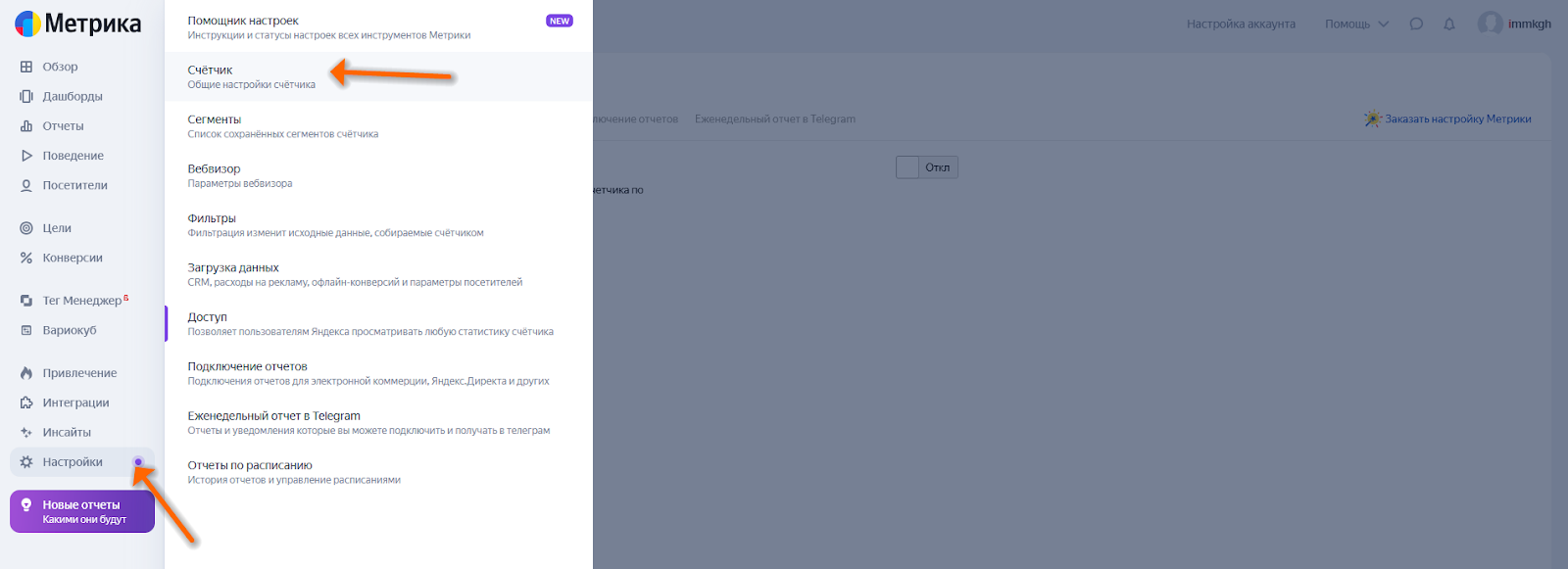Click Настройка аккаунта link
Screen dimensions: 1568x569
click(x=1241, y=24)
